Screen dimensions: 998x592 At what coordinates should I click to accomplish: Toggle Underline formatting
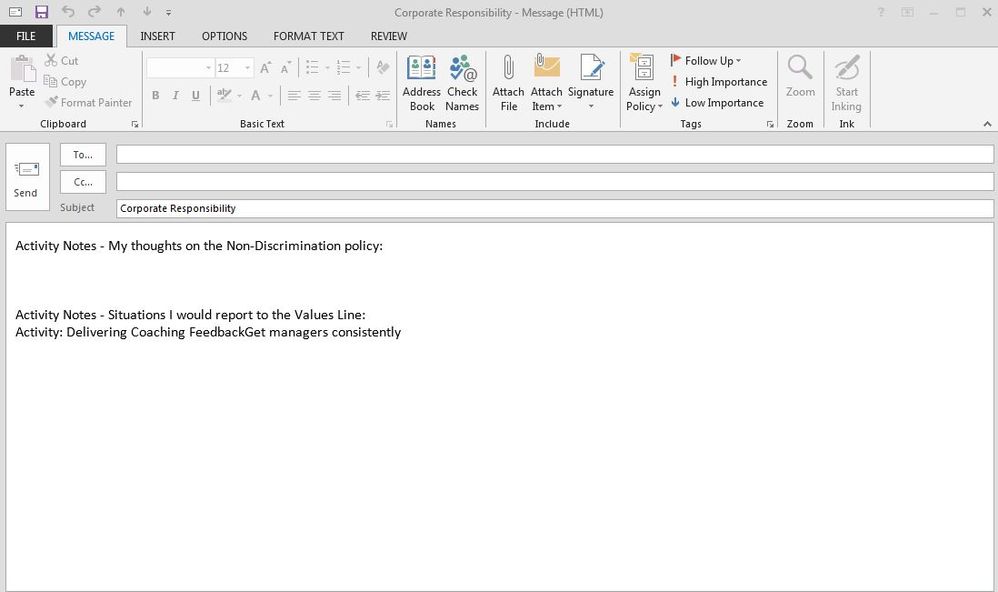(x=195, y=95)
